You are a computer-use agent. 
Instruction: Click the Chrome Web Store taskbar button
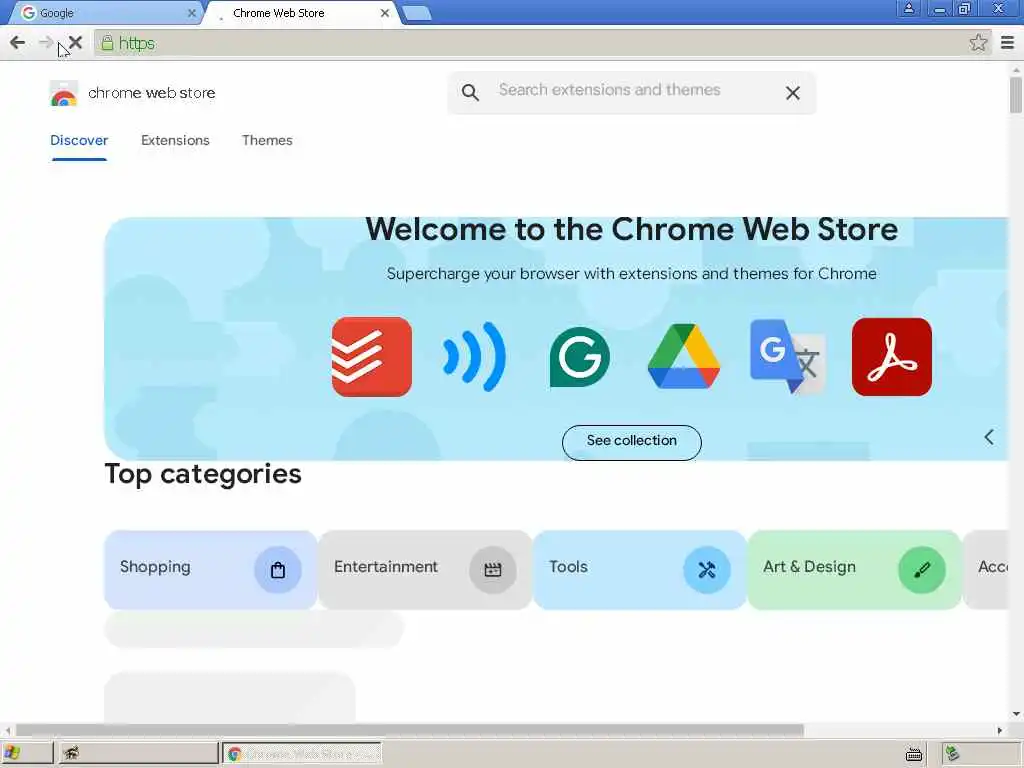pyautogui.click(x=302, y=753)
